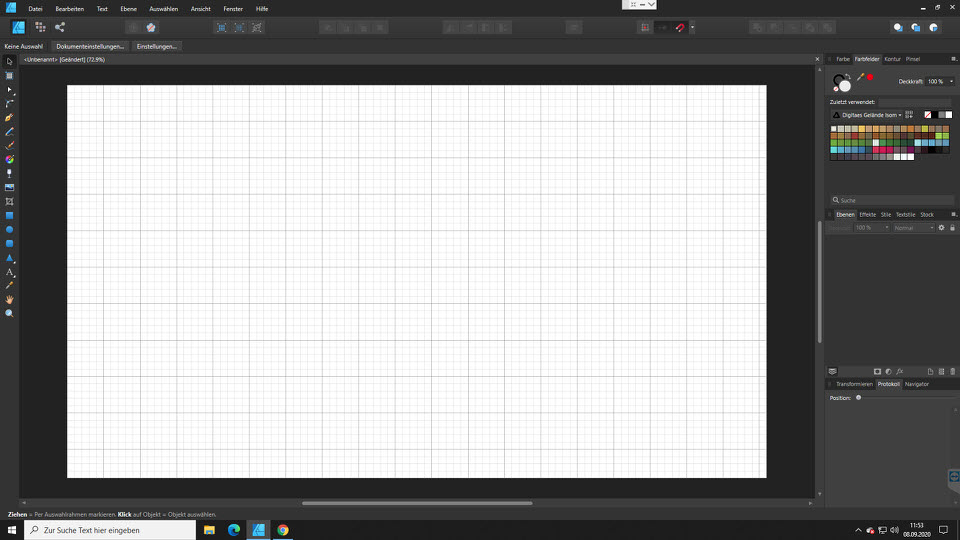Select the Node tool
Screen dimensions: 960x540
[9, 89]
